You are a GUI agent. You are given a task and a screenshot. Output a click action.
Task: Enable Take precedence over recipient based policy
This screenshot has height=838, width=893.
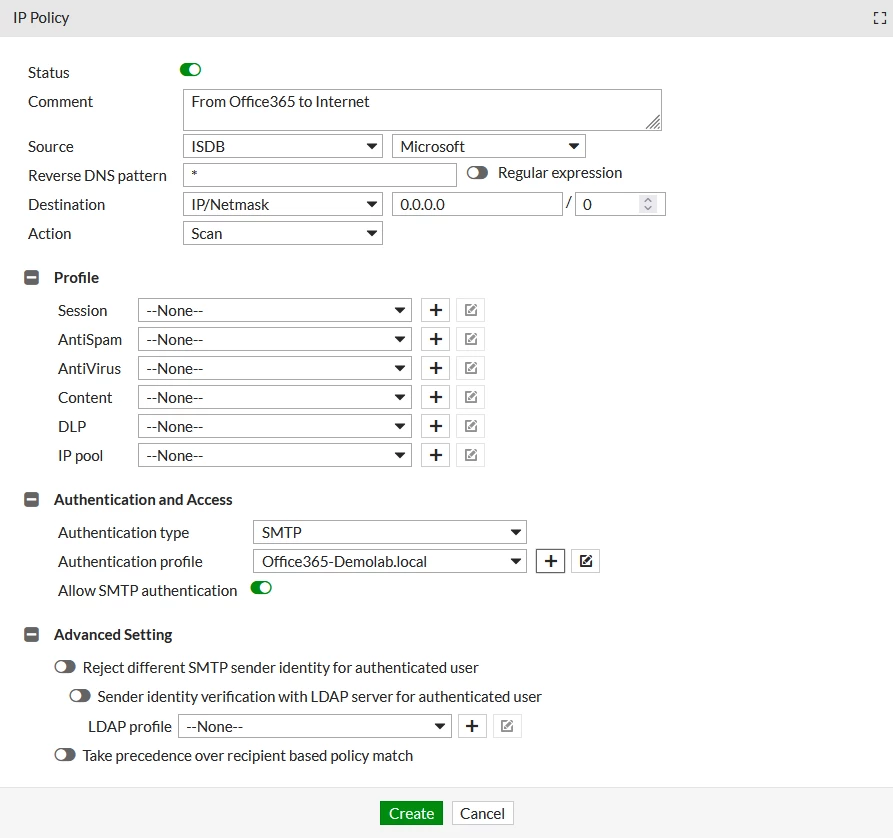(65, 755)
